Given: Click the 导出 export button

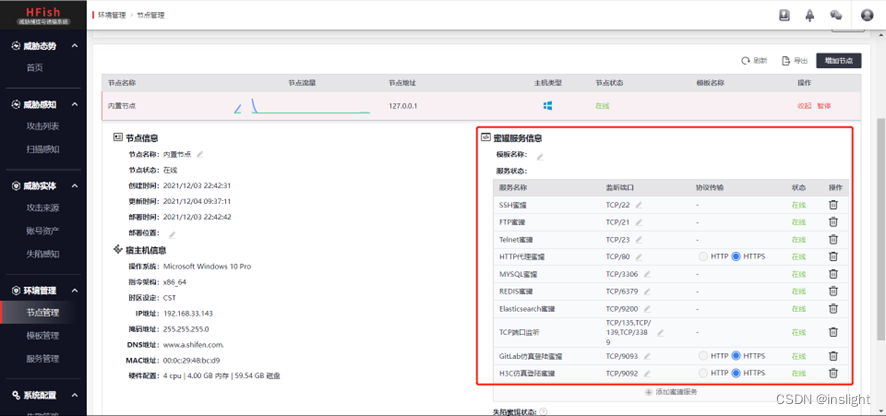Looking at the screenshot, I should point(794,60).
